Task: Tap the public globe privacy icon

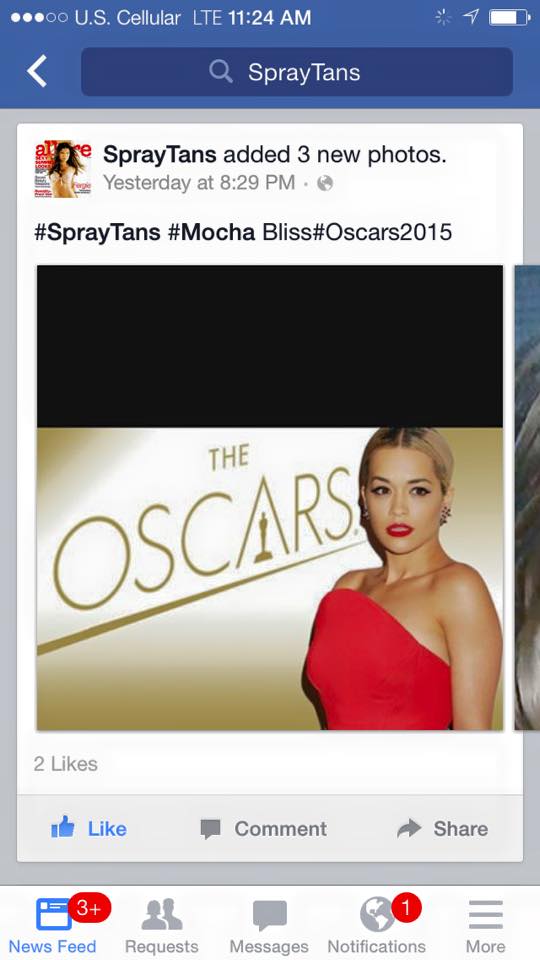Action: (325, 183)
